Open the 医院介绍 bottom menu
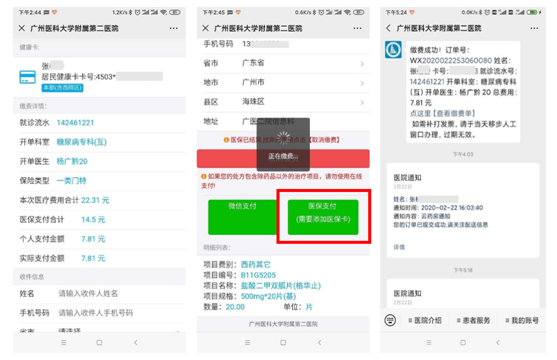The image size is (557, 360). [x=425, y=321]
